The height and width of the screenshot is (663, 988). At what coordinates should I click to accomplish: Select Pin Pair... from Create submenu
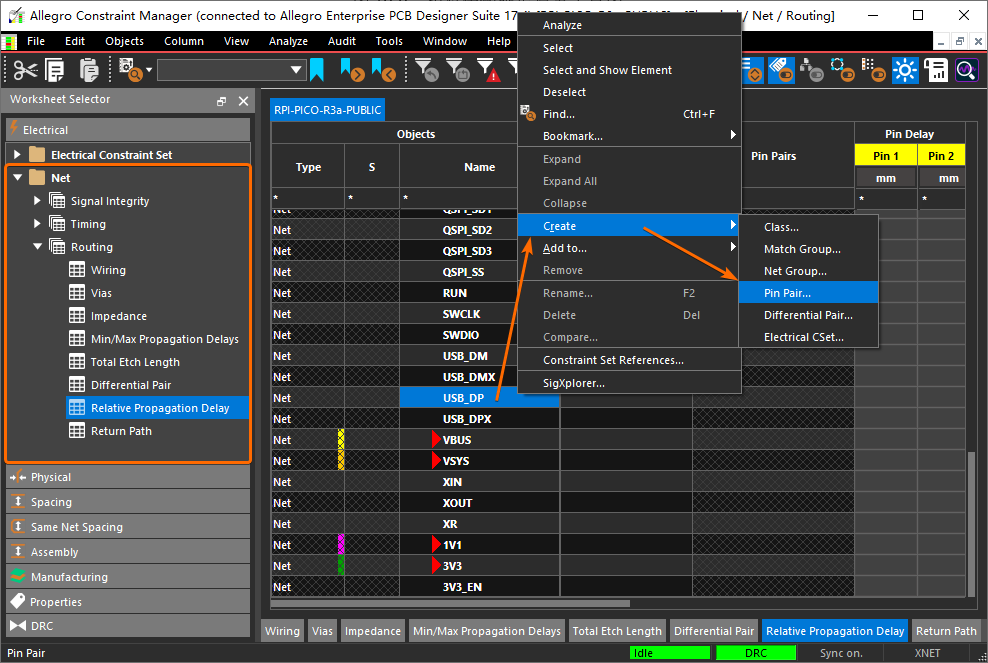click(787, 293)
